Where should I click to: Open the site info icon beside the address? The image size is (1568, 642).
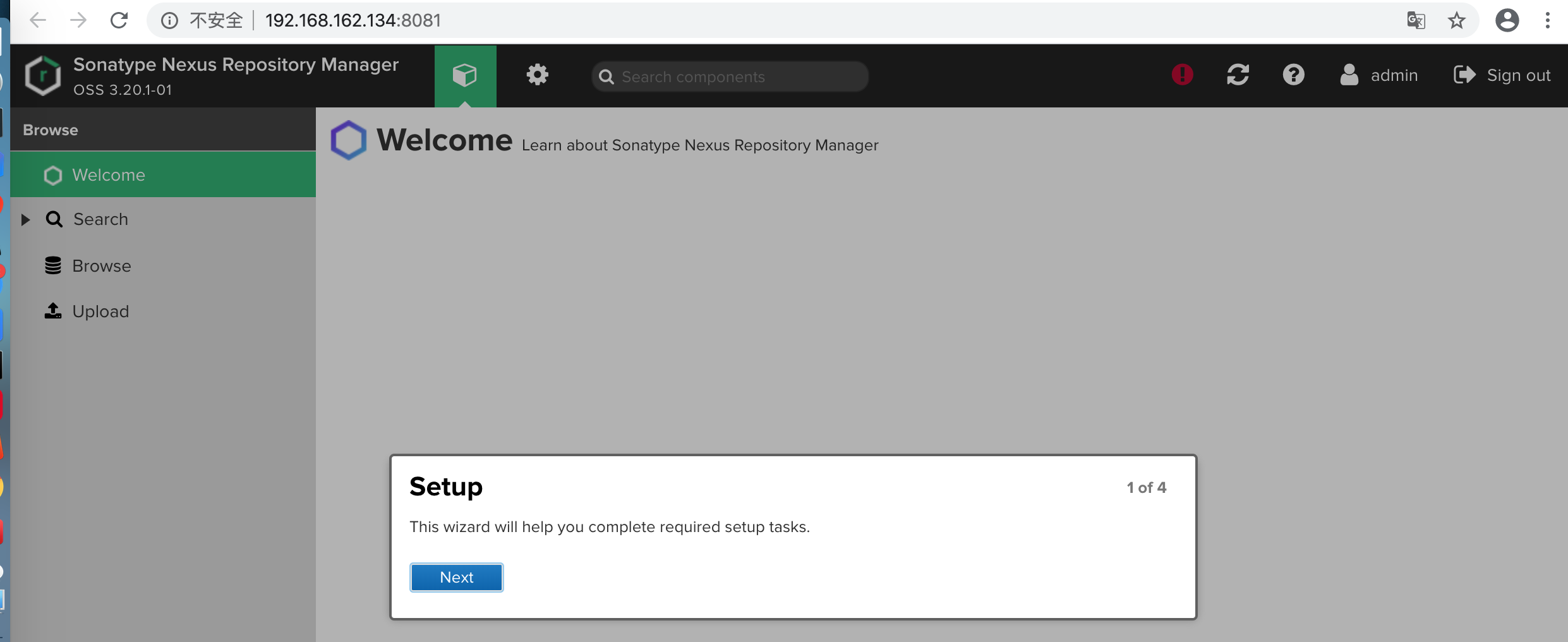169,21
